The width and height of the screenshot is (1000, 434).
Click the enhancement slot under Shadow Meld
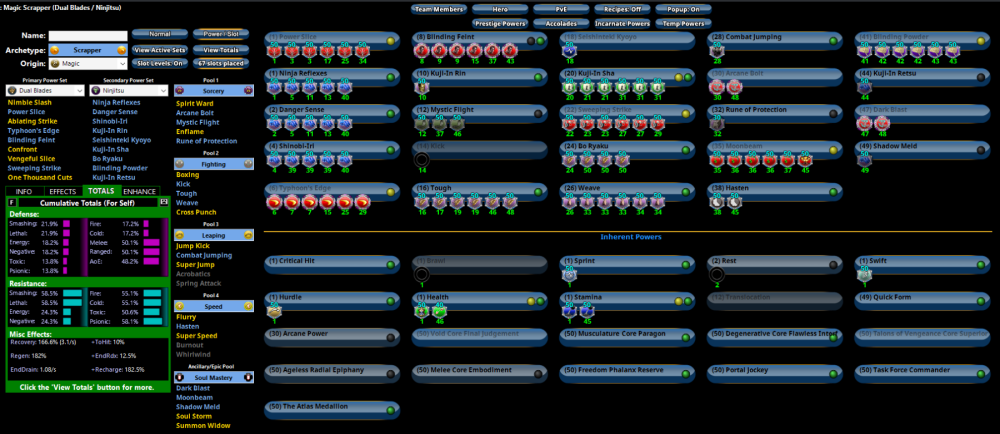pyautogui.click(x=864, y=159)
